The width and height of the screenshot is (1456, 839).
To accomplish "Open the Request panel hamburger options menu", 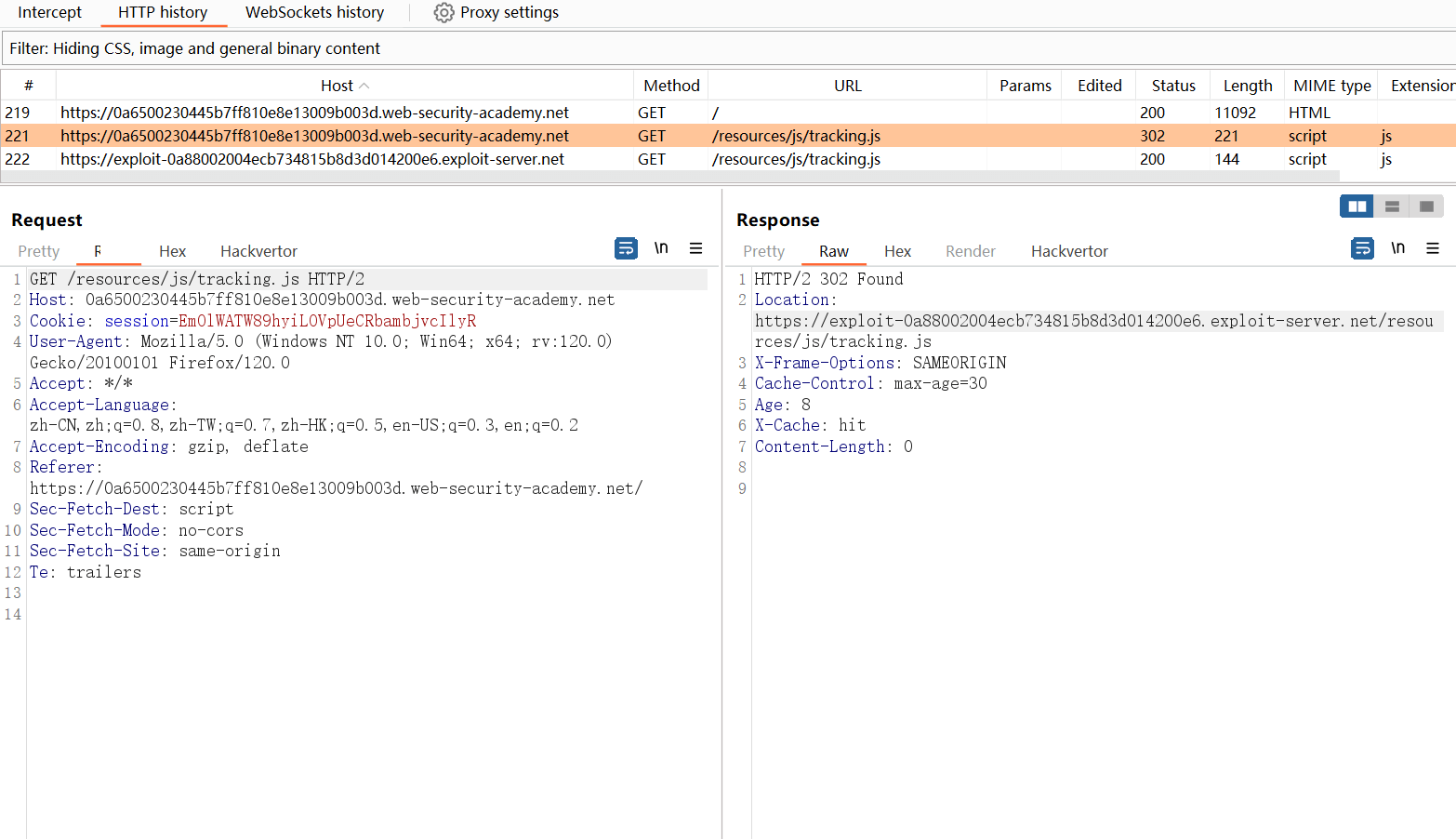I will click(695, 248).
